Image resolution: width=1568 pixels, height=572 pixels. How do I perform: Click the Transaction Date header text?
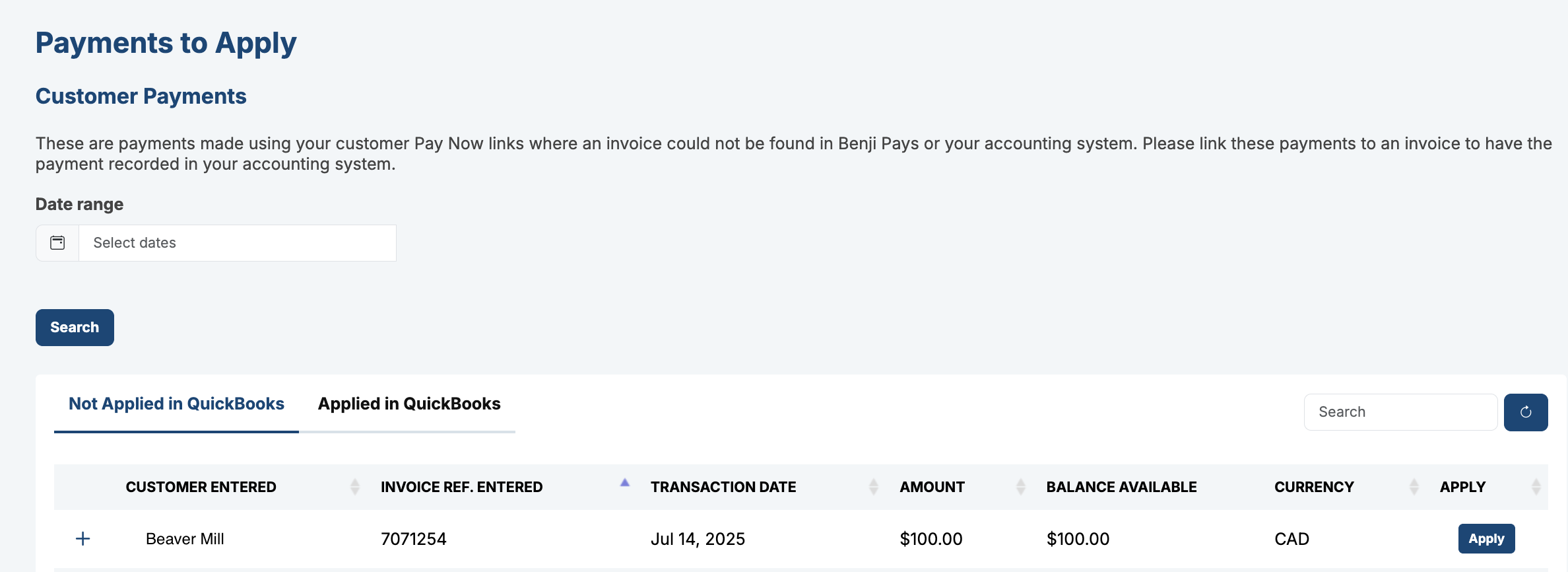(x=723, y=487)
